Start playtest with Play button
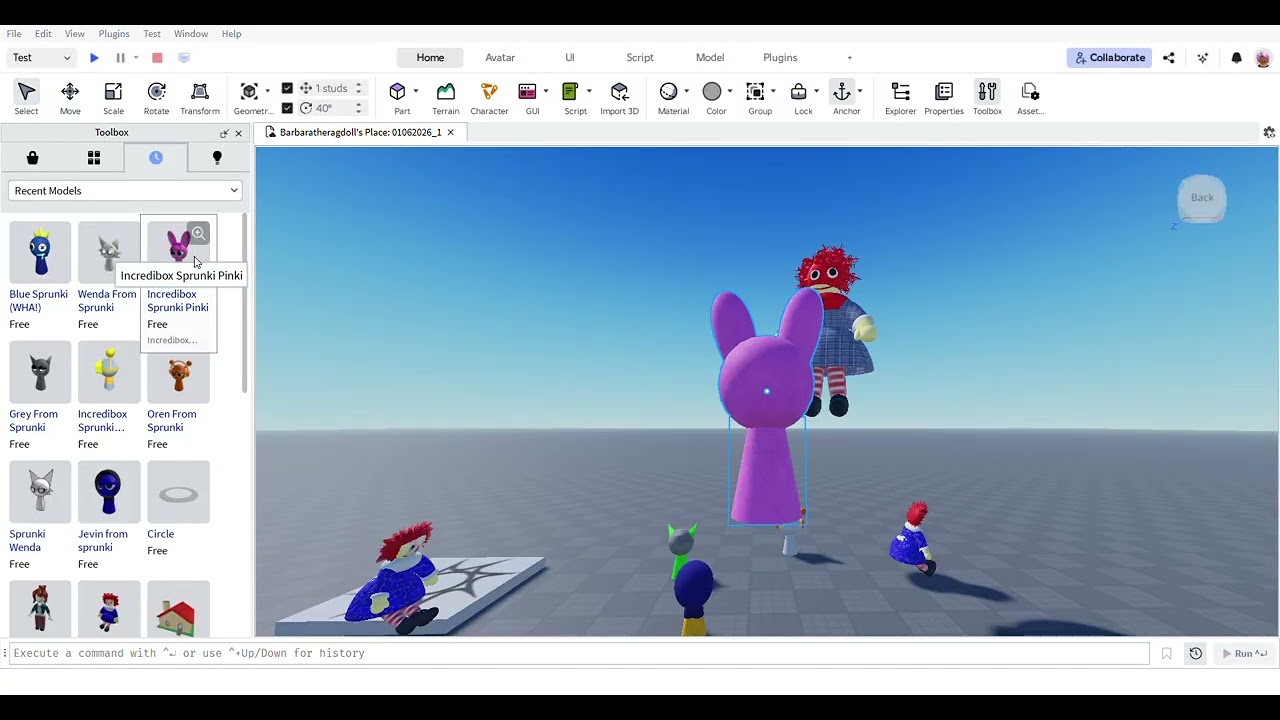 point(94,58)
